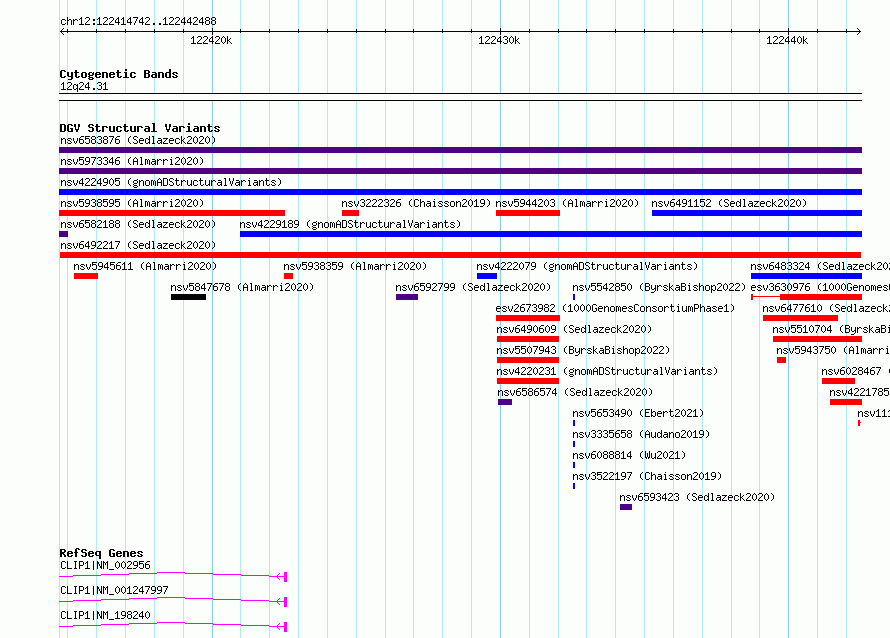Open the CLIP1|NM_001247997 gene label

coord(114,590)
